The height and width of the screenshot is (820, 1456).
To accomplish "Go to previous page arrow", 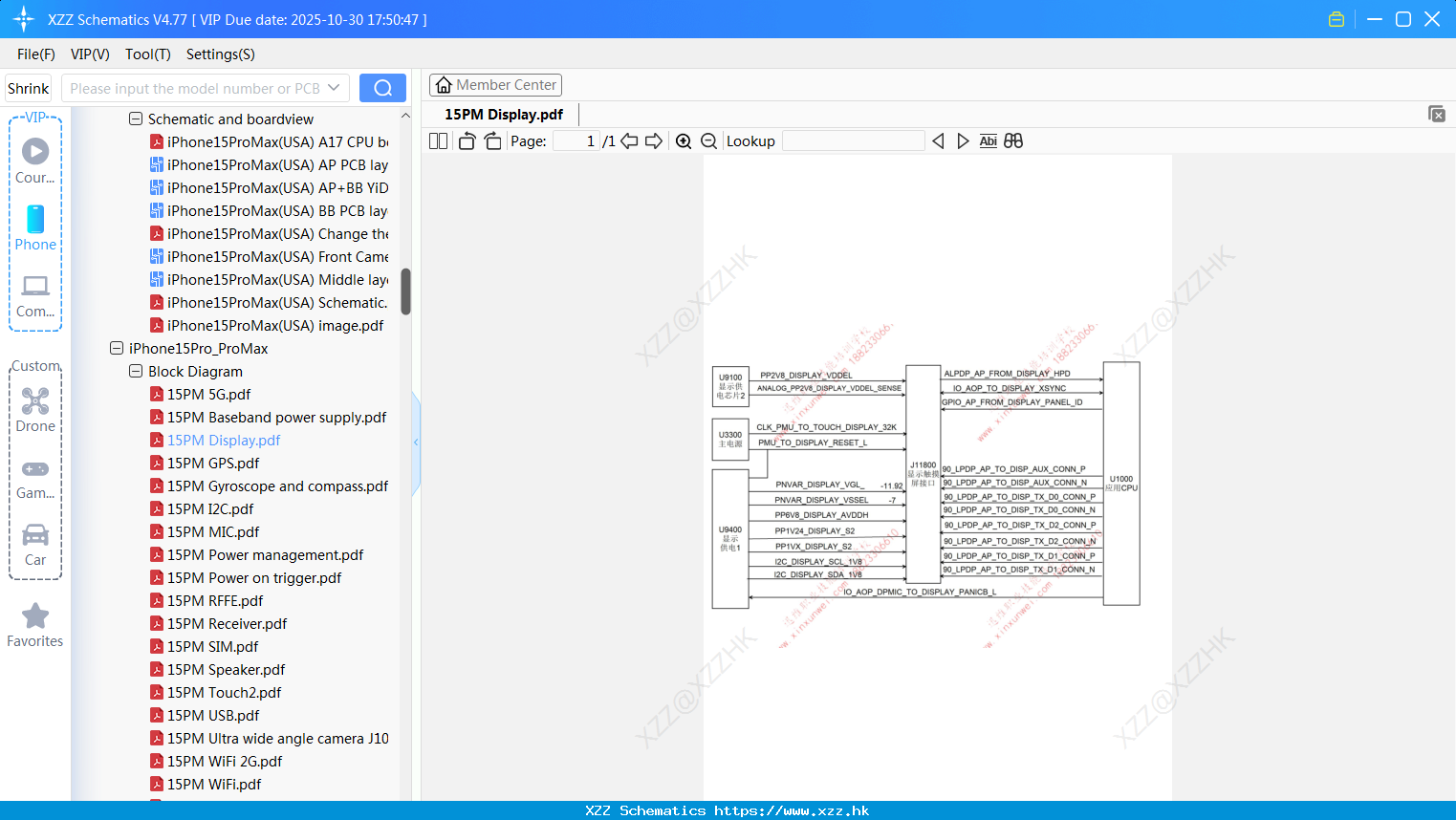I will pos(629,141).
